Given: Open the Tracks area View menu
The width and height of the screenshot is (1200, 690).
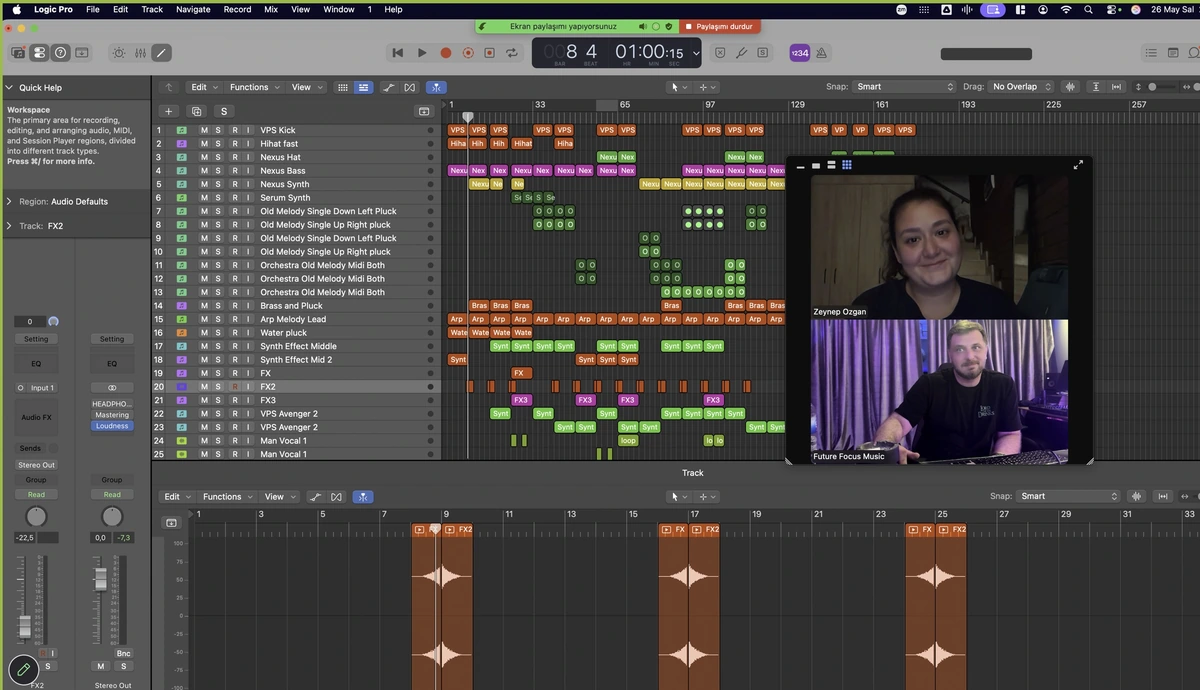Looking at the screenshot, I should (305, 87).
